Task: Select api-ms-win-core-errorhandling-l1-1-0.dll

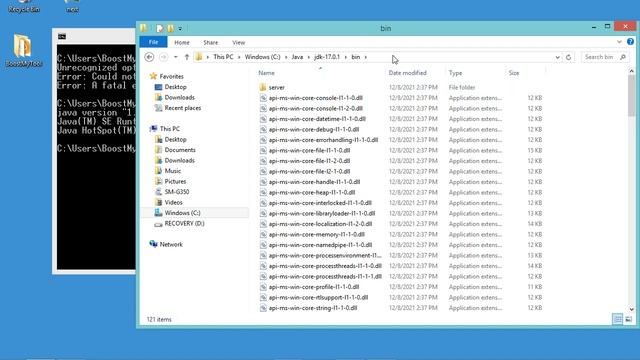Action: (x=323, y=140)
